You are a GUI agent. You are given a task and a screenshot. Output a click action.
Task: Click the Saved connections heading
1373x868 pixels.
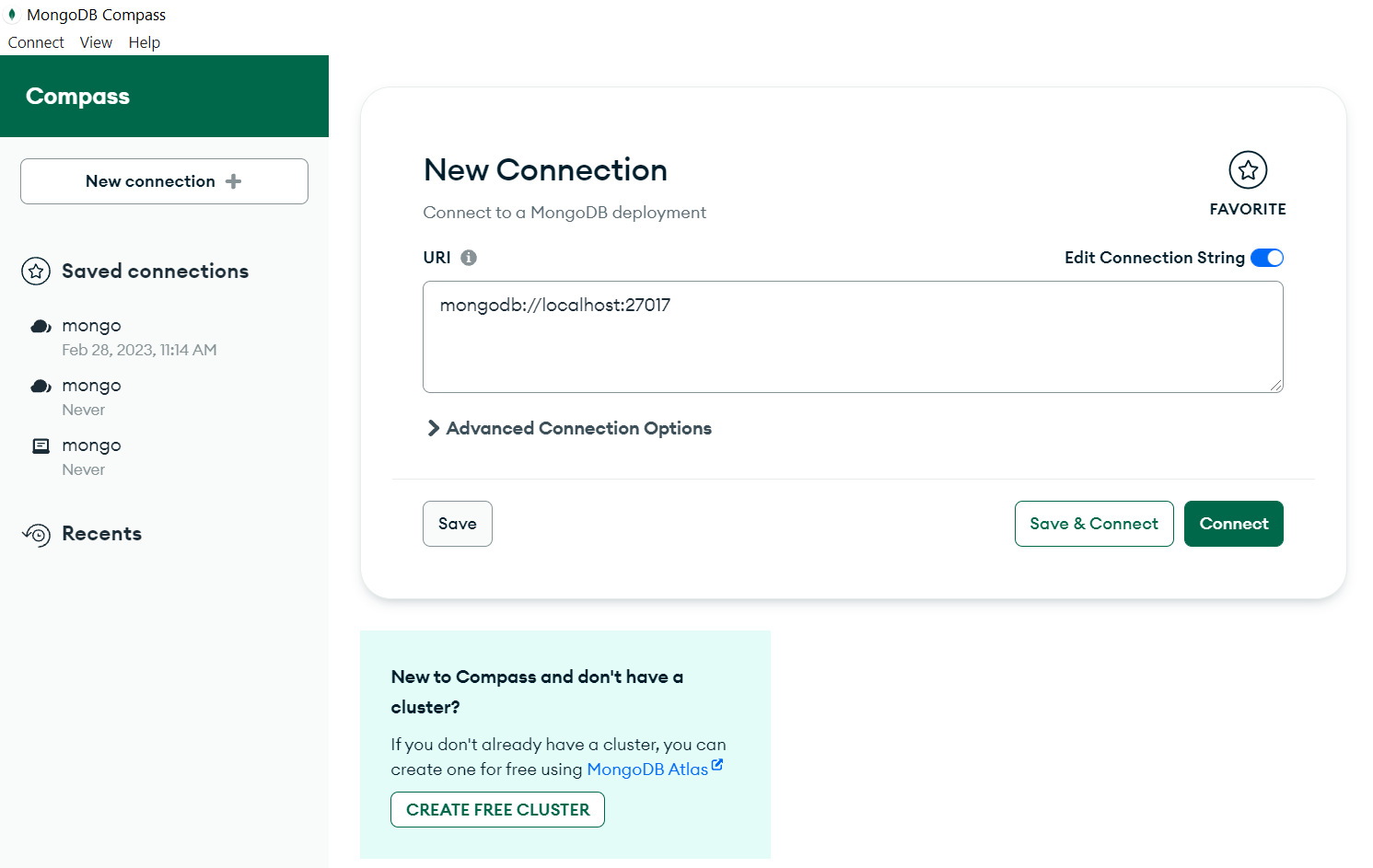[155, 272]
